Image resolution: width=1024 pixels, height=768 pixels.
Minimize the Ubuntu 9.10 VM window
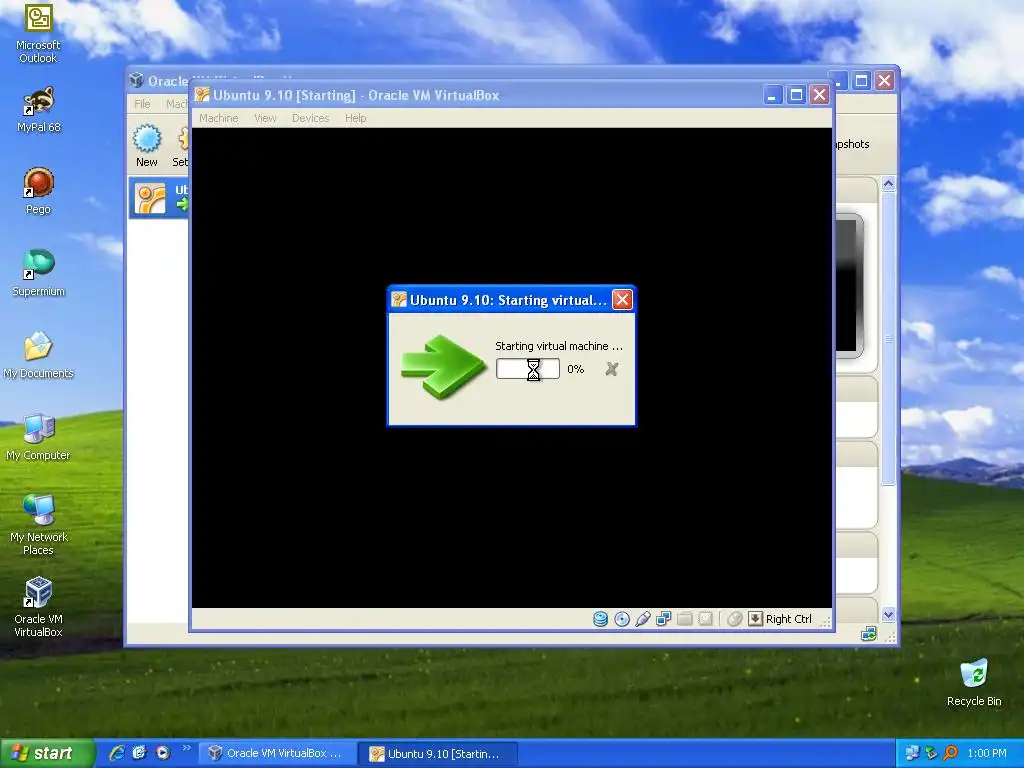pos(773,95)
